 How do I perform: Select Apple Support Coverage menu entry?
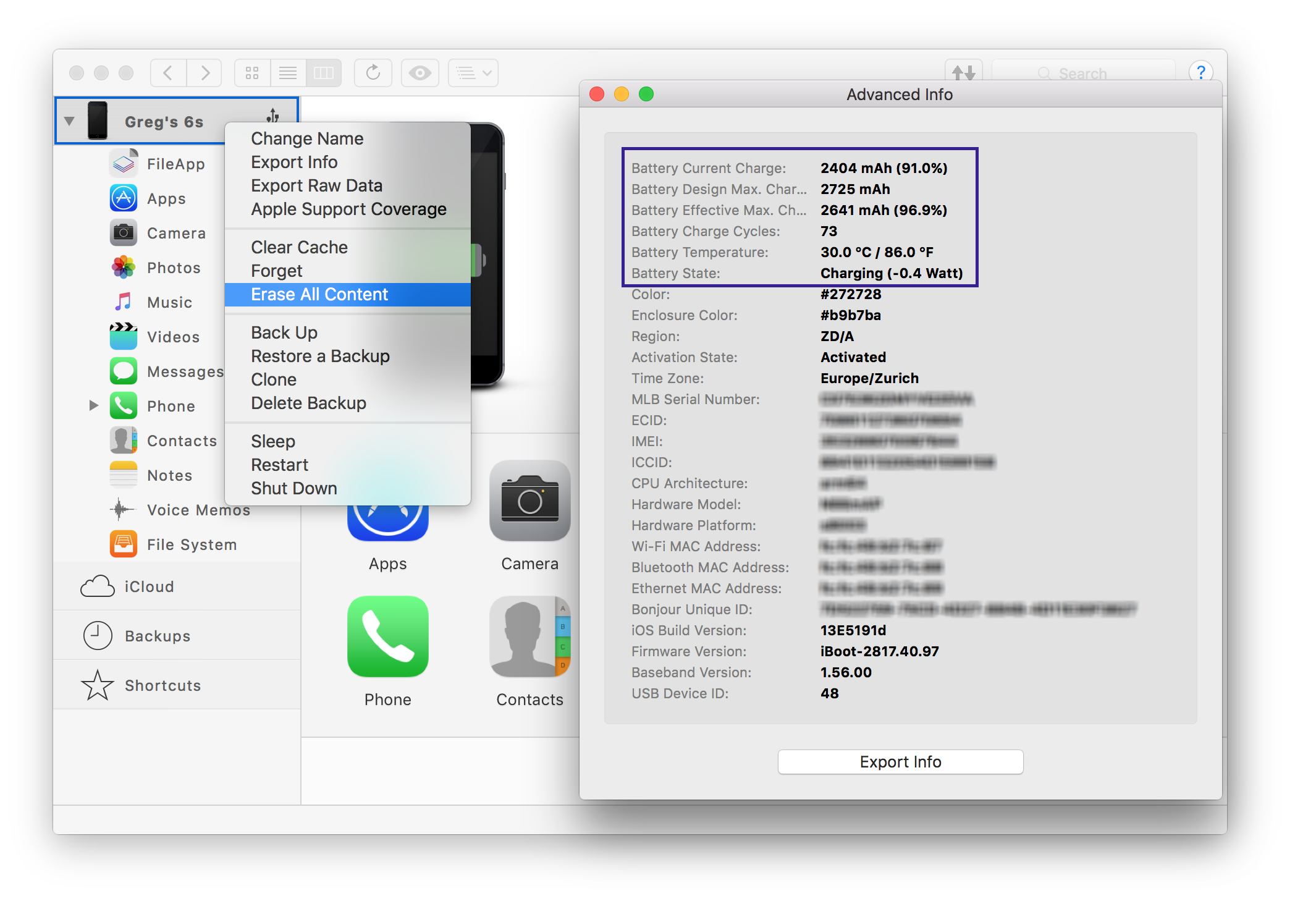[348, 209]
